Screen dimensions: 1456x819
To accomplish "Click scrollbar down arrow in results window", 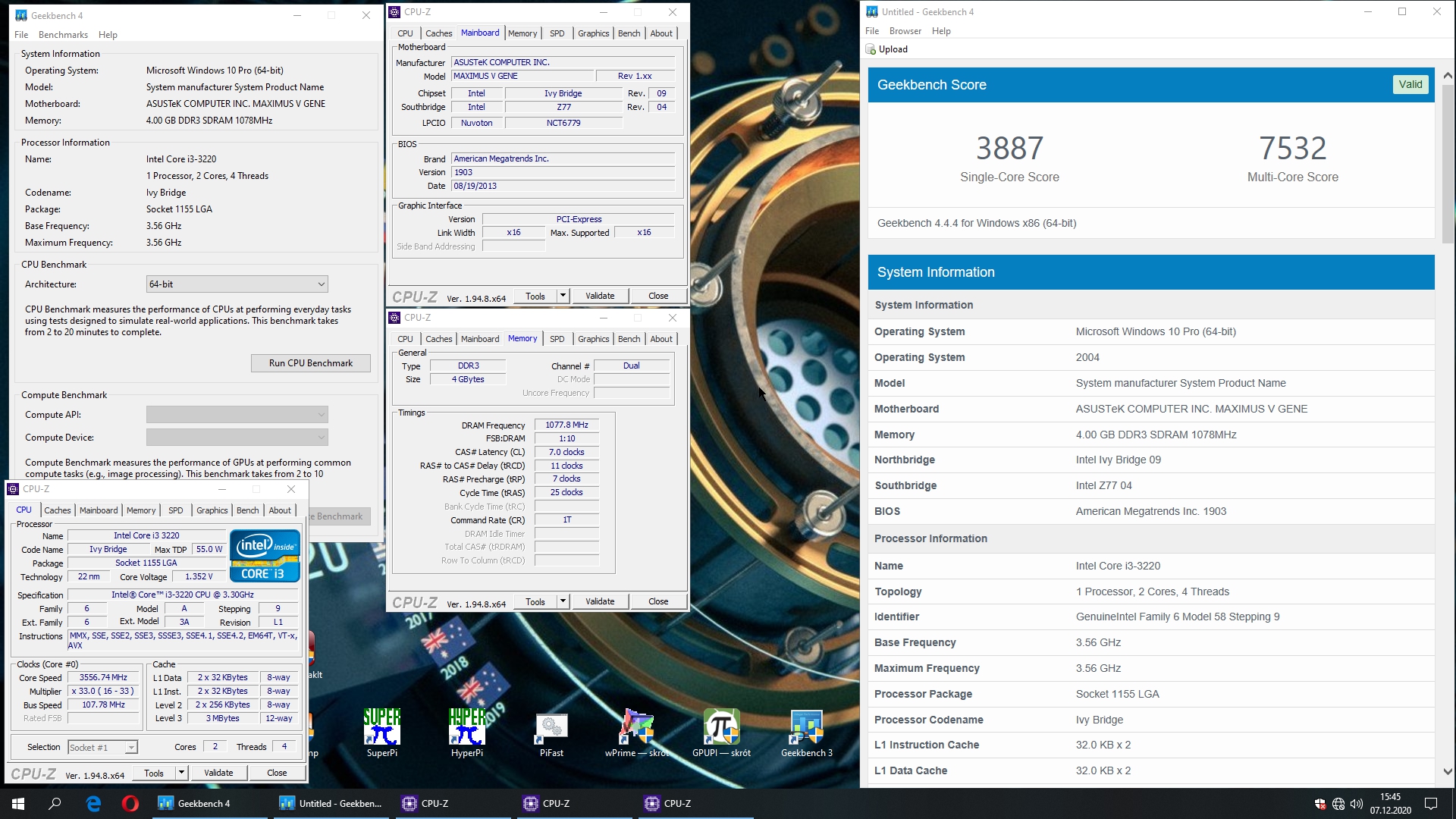I will coord(1448,772).
